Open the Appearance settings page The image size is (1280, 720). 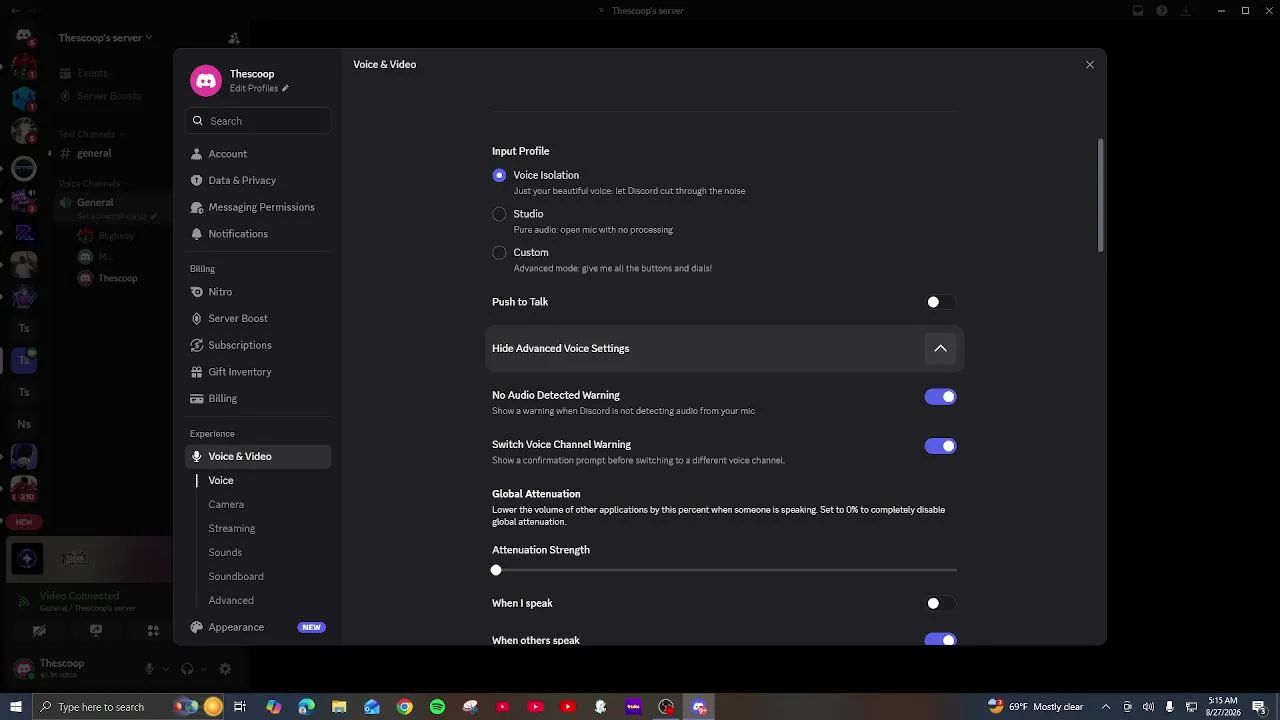[258, 627]
